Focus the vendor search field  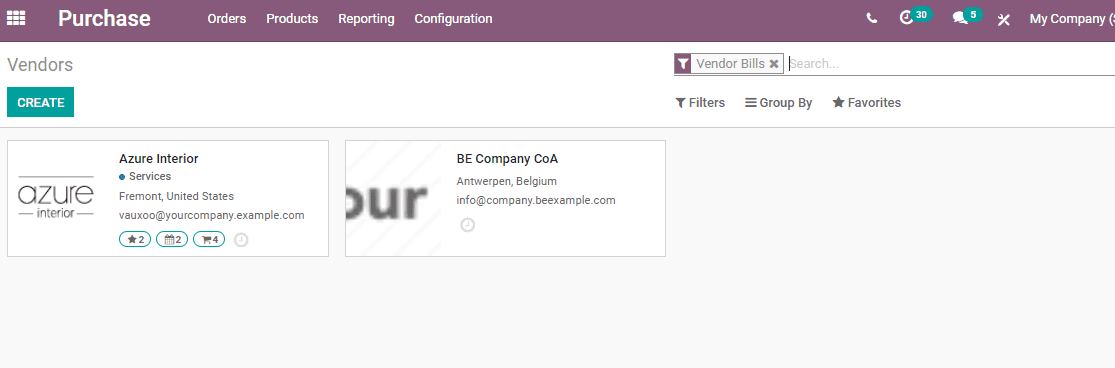click(x=951, y=64)
